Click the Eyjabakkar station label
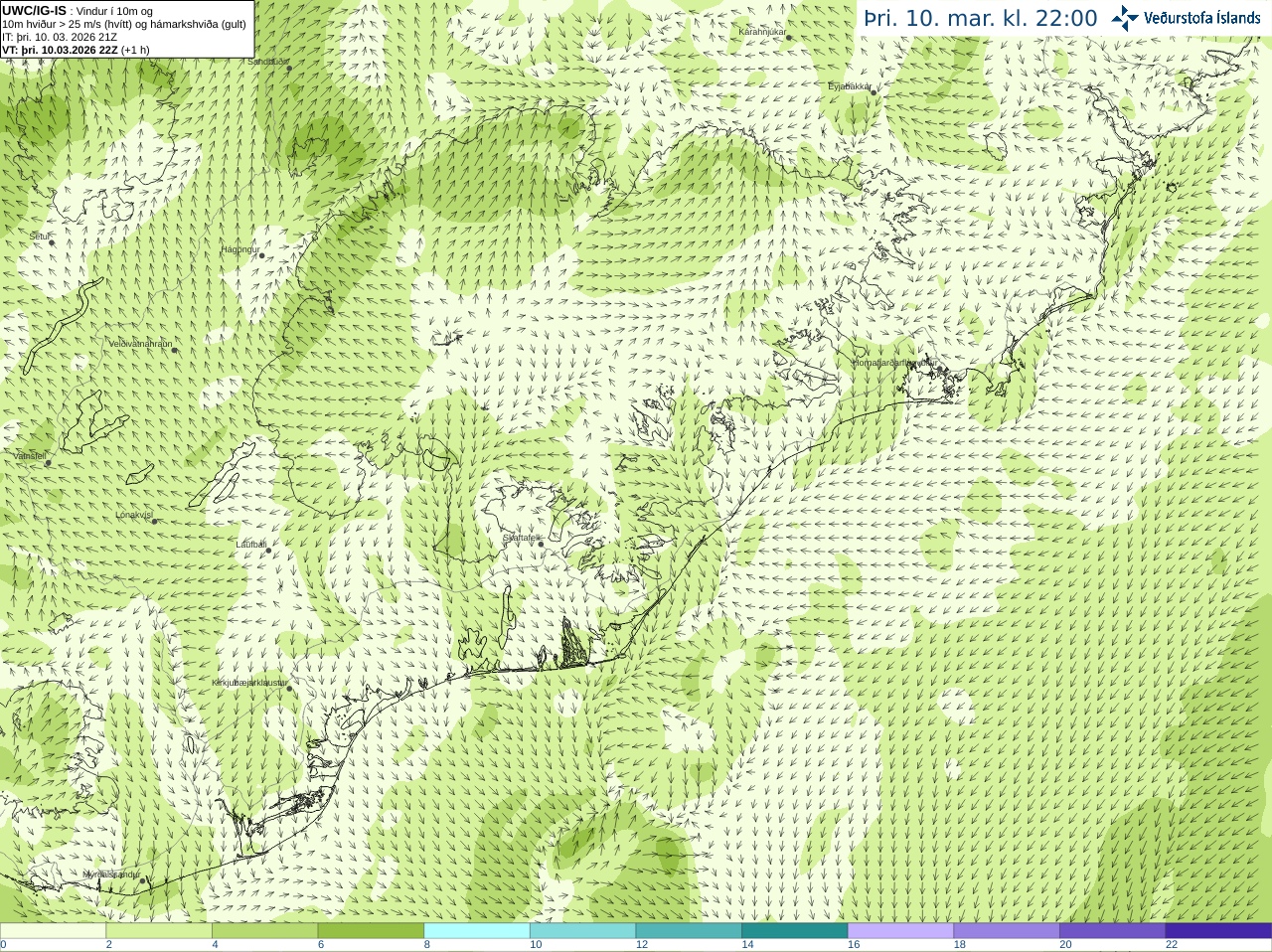The width and height of the screenshot is (1272, 952). (x=850, y=86)
